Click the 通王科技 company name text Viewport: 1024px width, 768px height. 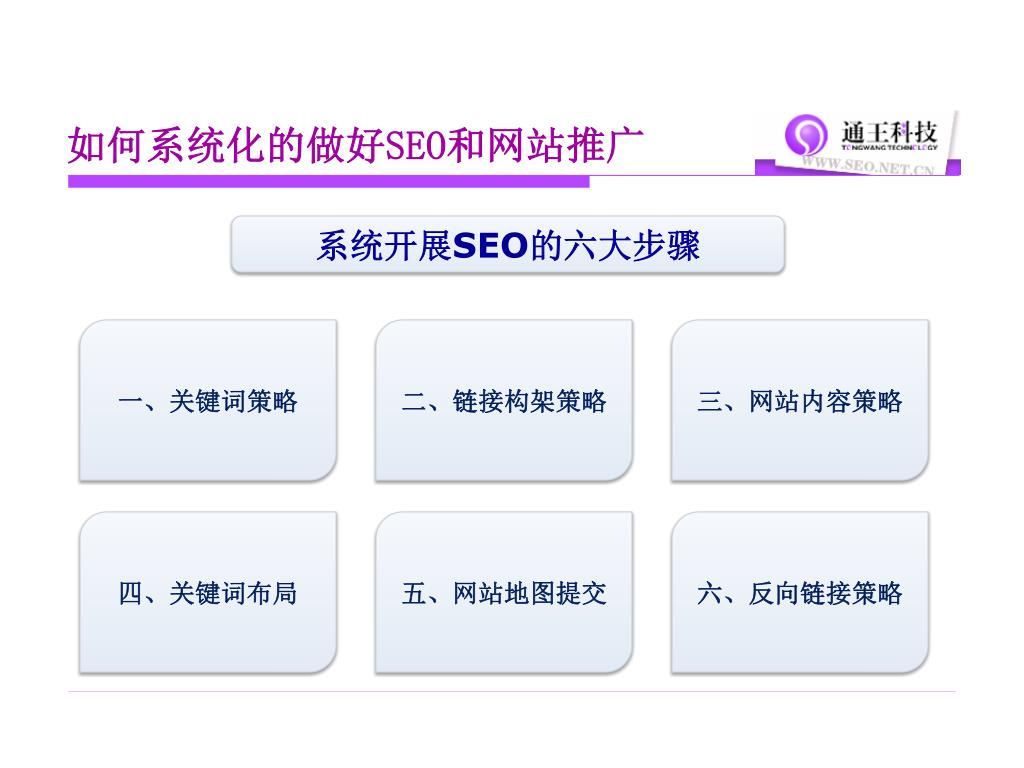(x=889, y=131)
